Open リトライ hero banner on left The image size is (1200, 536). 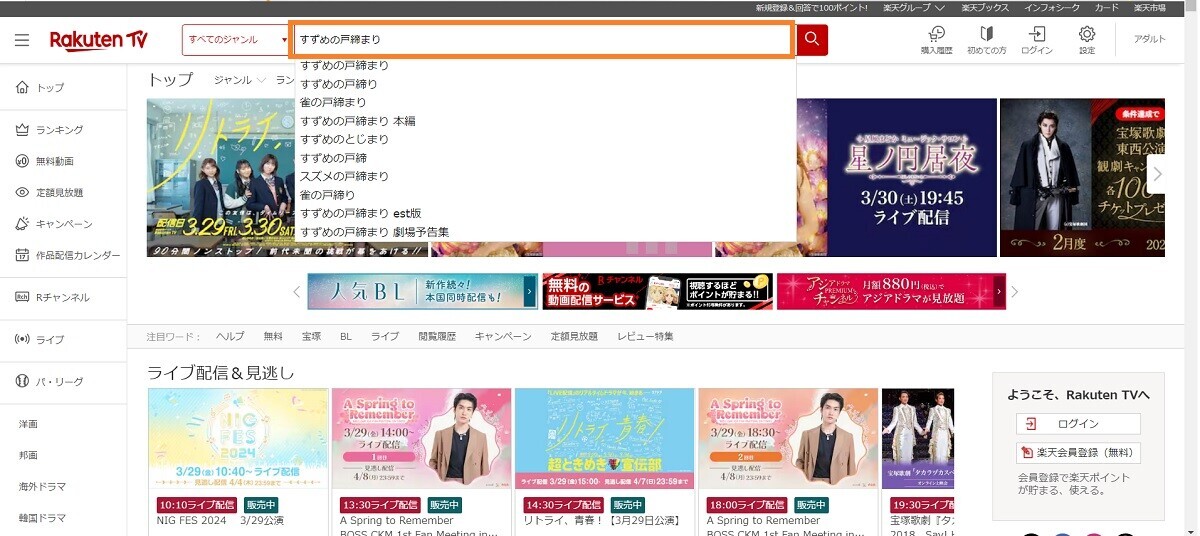click(220, 177)
